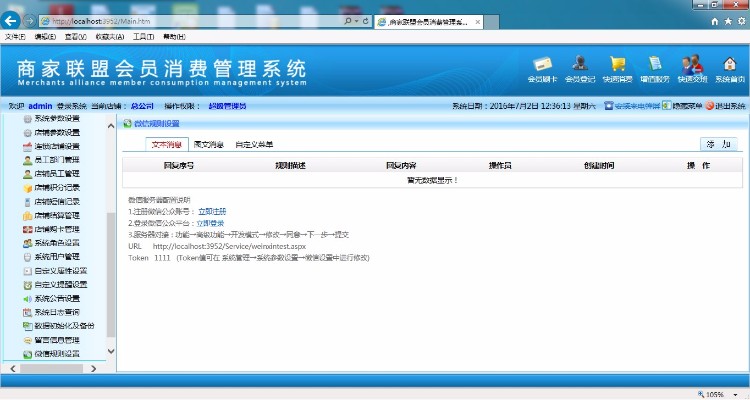Click the browser home icon
This screenshot has width=750, height=400.
pyautogui.click(x=715, y=21)
